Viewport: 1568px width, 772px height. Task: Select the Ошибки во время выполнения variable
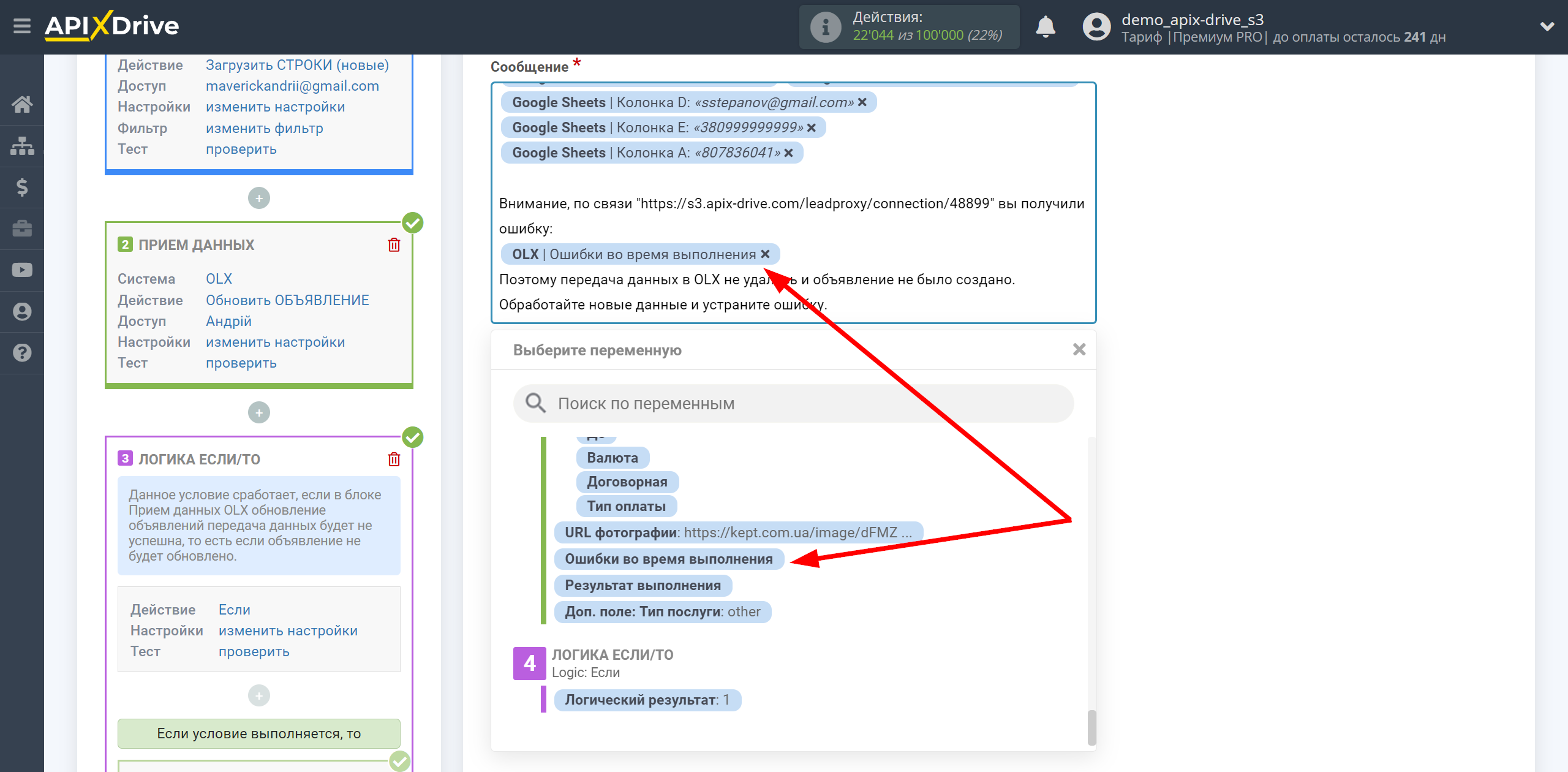coord(669,559)
